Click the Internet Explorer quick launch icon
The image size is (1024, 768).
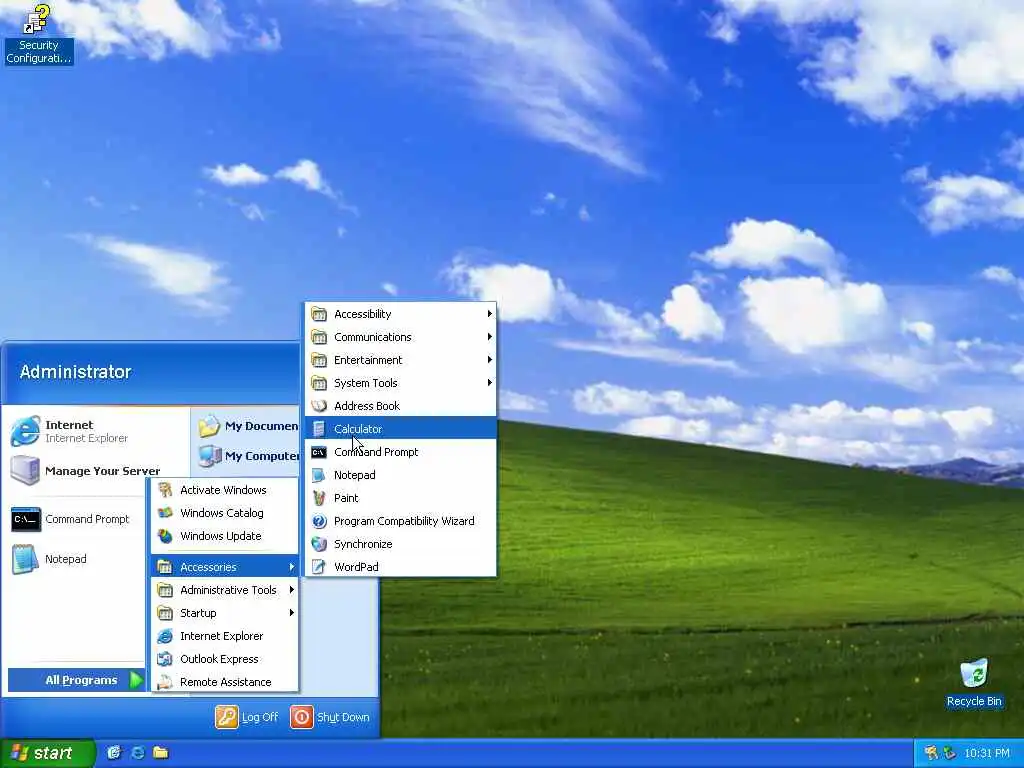click(137, 752)
